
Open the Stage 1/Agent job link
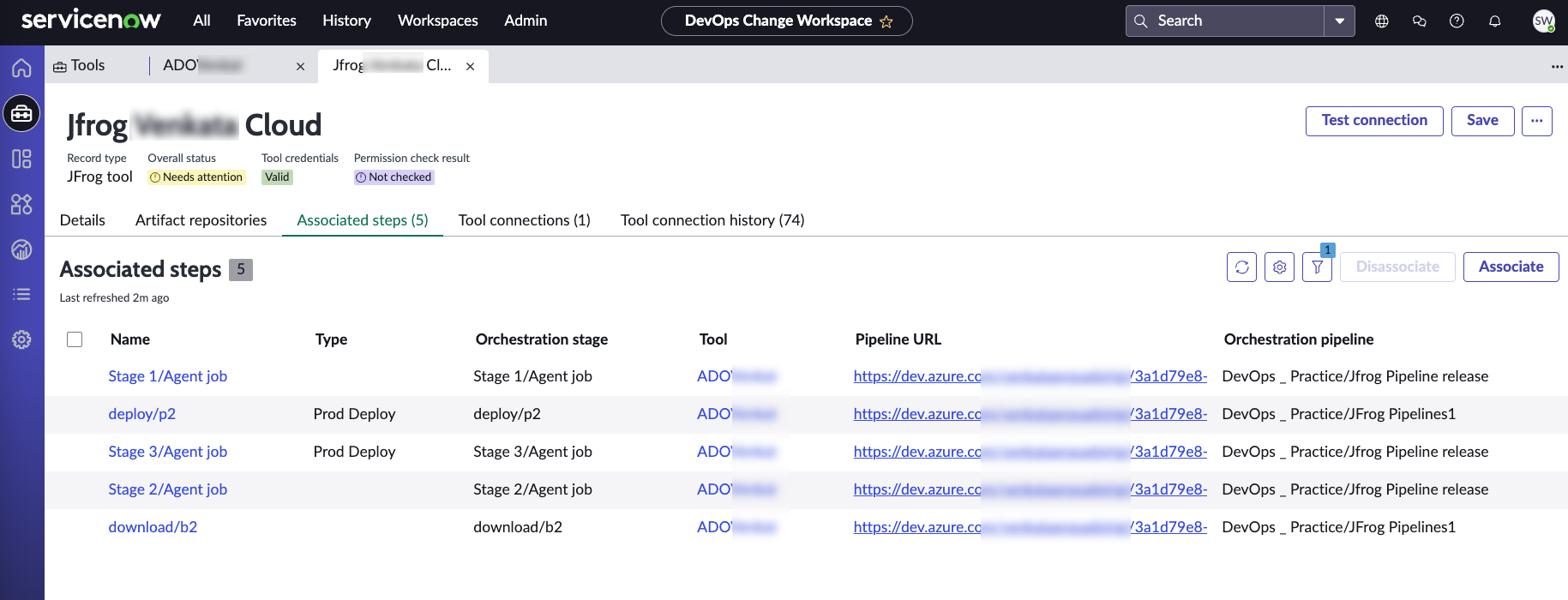167,376
